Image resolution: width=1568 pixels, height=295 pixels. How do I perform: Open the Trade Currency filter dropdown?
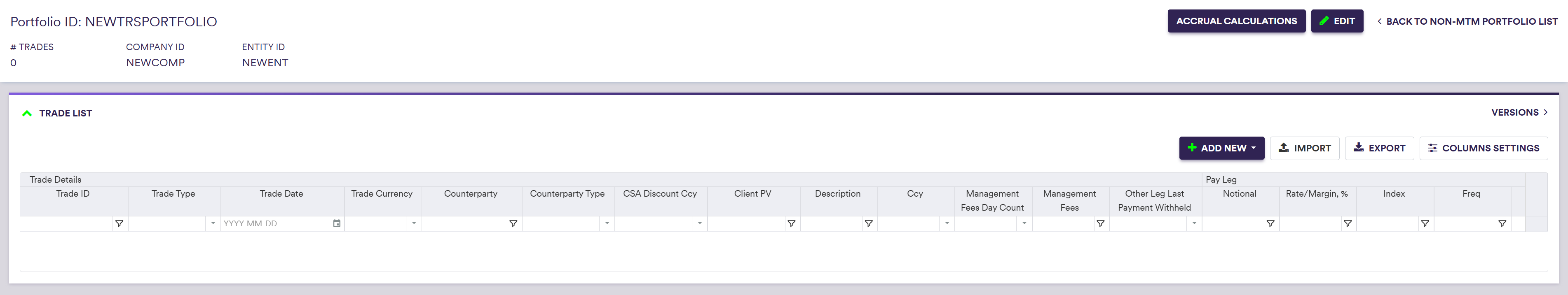point(414,224)
